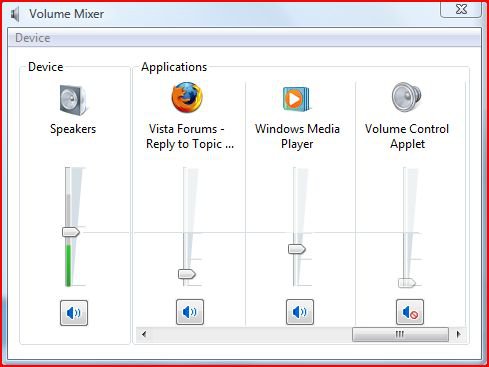Viewport: 489px width, 367px height.
Task: Click the 'Windows Media Player' label
Action: (297, 136)
